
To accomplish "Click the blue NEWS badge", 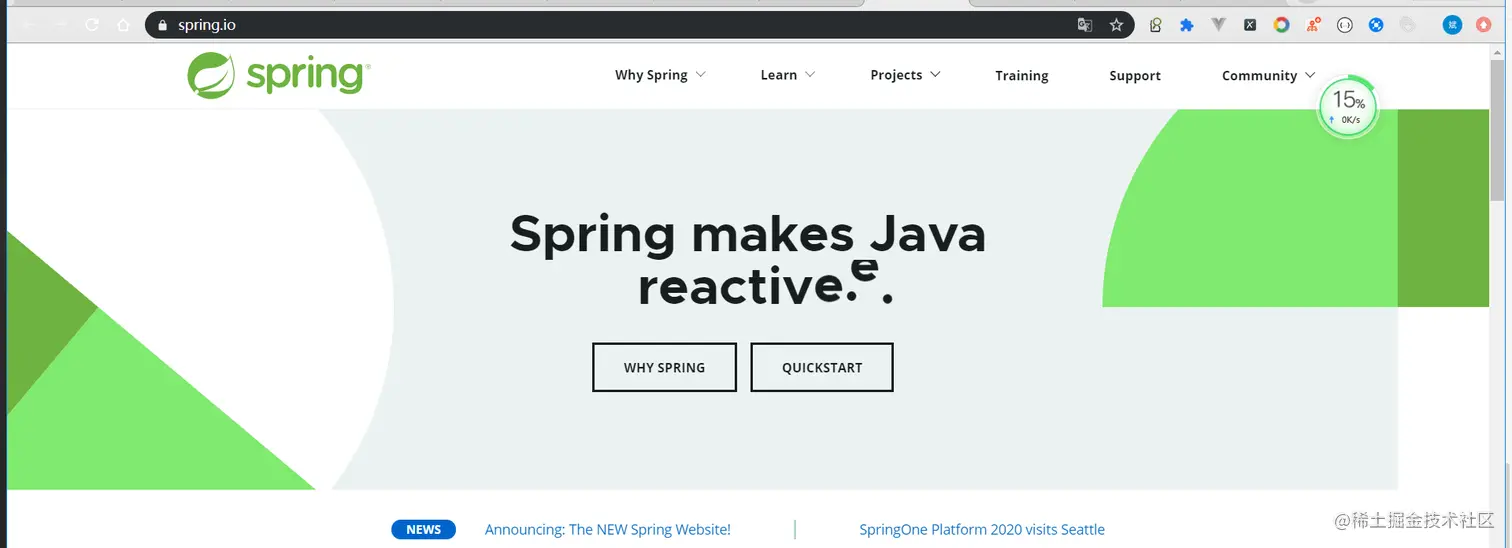I will pos(423,530).
